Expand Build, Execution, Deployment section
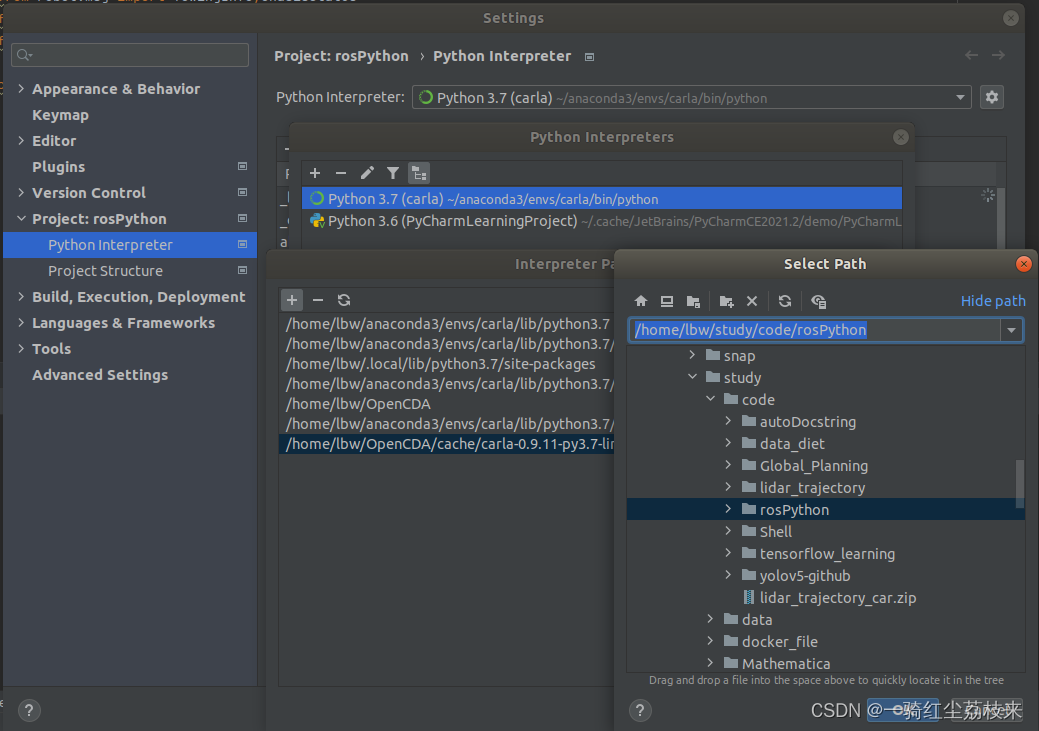 click(21, 296)
